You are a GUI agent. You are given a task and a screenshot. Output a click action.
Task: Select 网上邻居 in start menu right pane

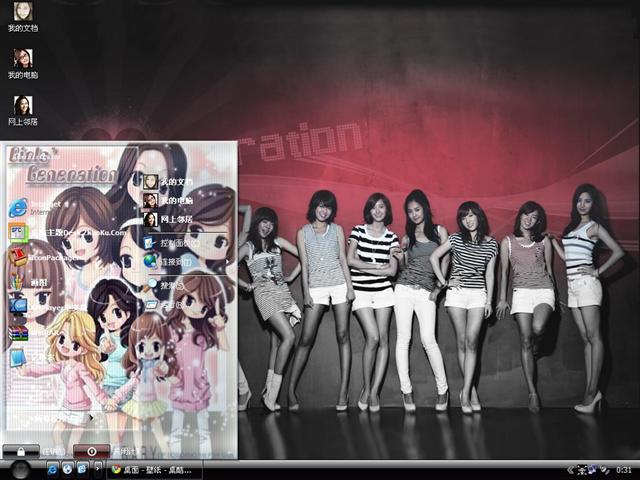pyautogui.click(x=168, y=219)
